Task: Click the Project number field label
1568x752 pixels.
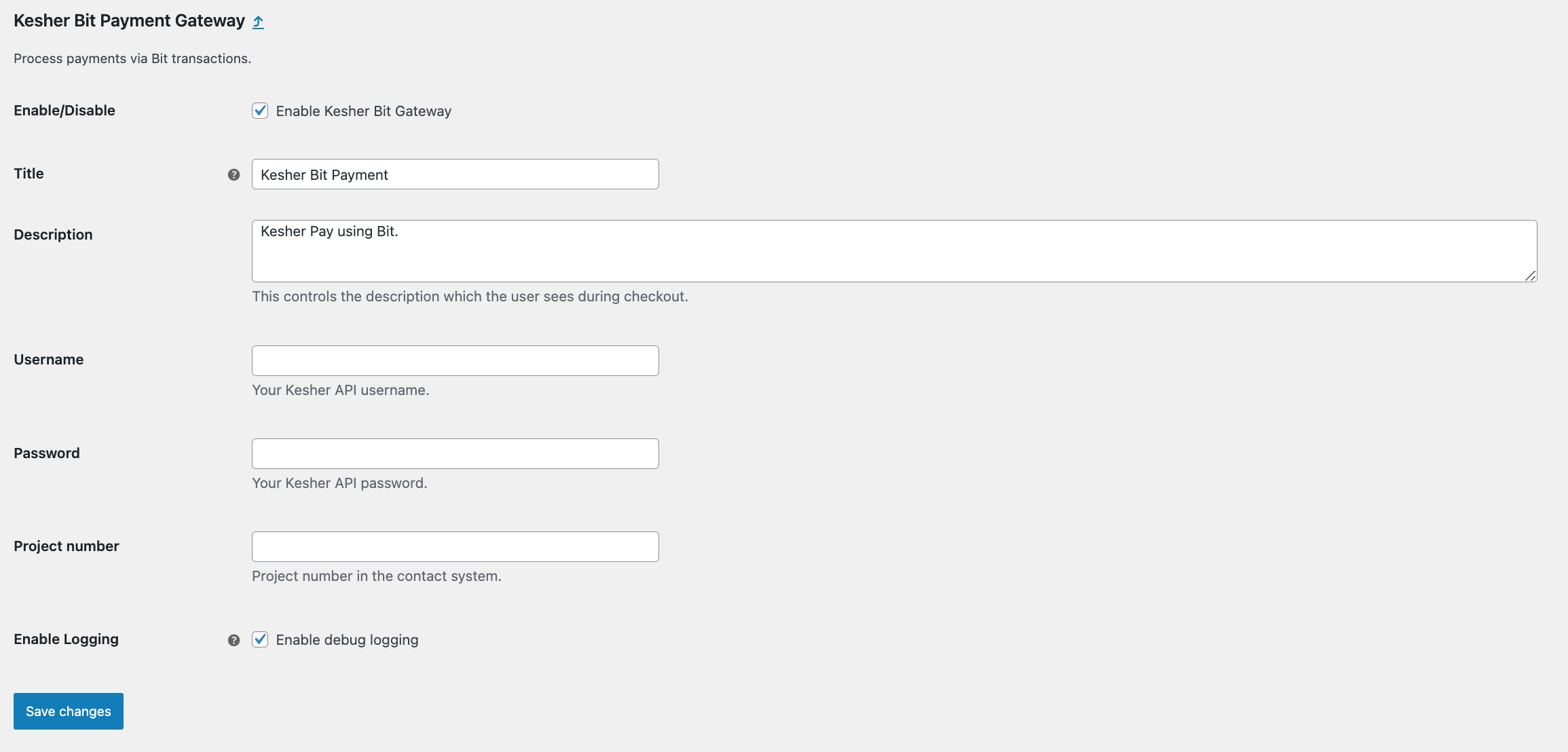Action: (67, 546)
